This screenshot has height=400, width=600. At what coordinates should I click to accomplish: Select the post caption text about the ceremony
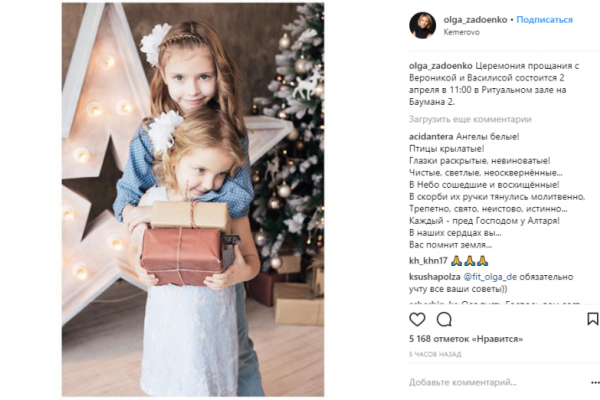(494, 84)
